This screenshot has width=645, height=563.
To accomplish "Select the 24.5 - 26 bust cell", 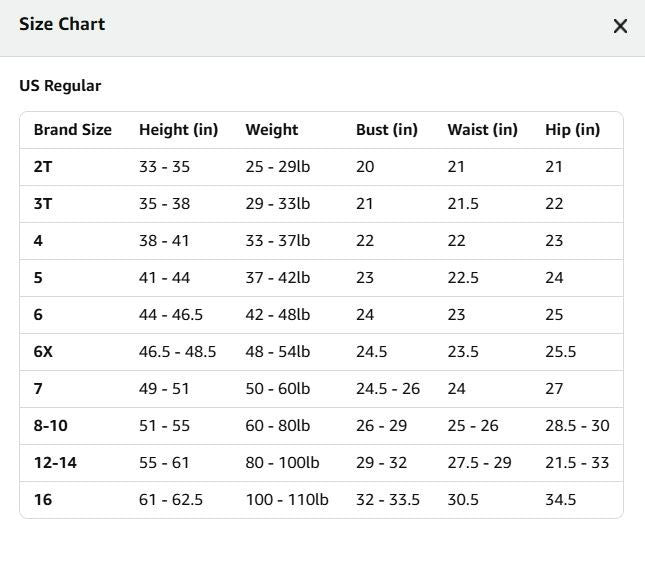I will [388, 389].
